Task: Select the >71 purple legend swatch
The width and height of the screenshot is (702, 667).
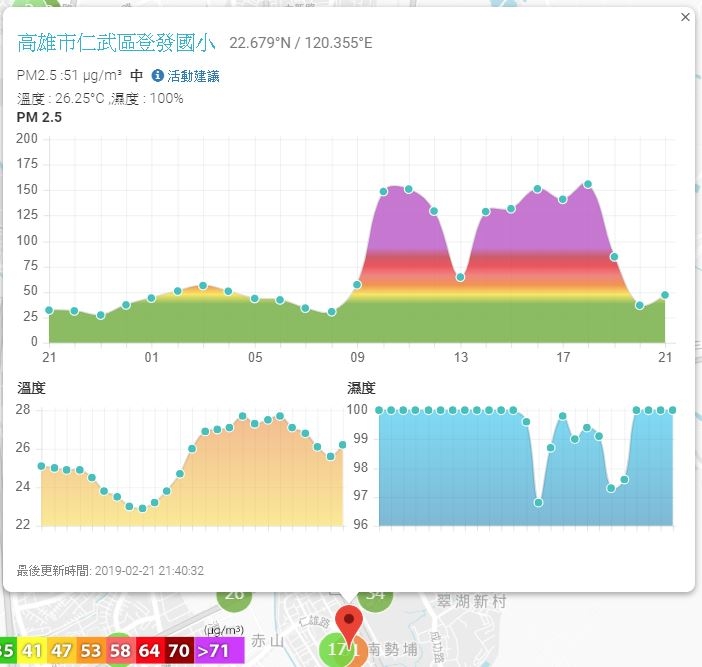Action: (x=219, y=650)
